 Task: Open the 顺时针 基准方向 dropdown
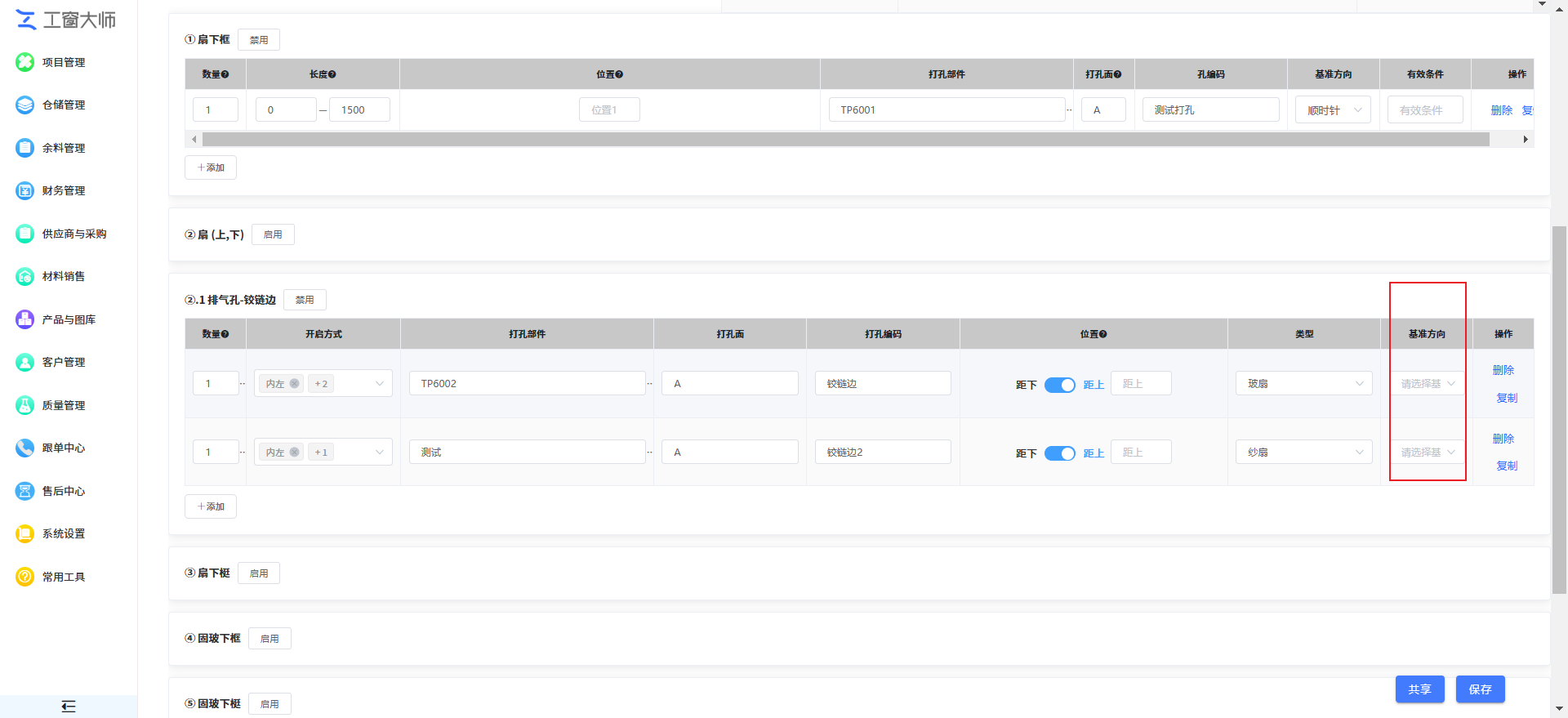point(1333,110)
